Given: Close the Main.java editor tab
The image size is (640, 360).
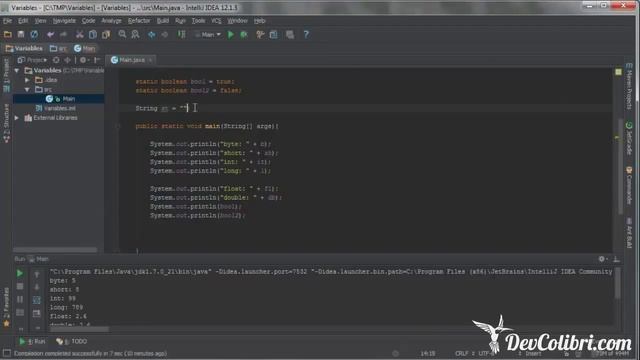Looking at the screenshot, I should [x=150, y=60].
